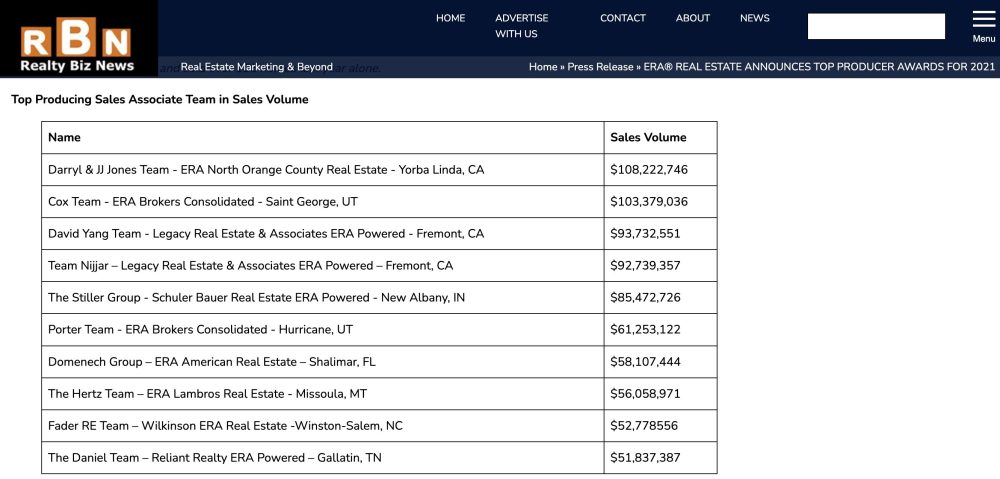
Task: Navigate to the NEWS section
Action: (755, 18)
